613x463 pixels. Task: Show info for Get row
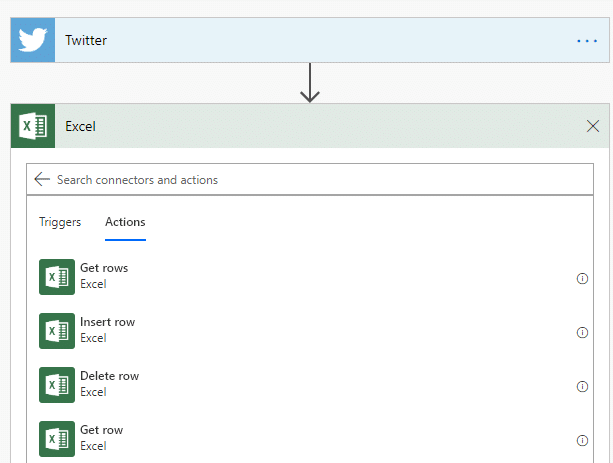(x=582, y=440)
